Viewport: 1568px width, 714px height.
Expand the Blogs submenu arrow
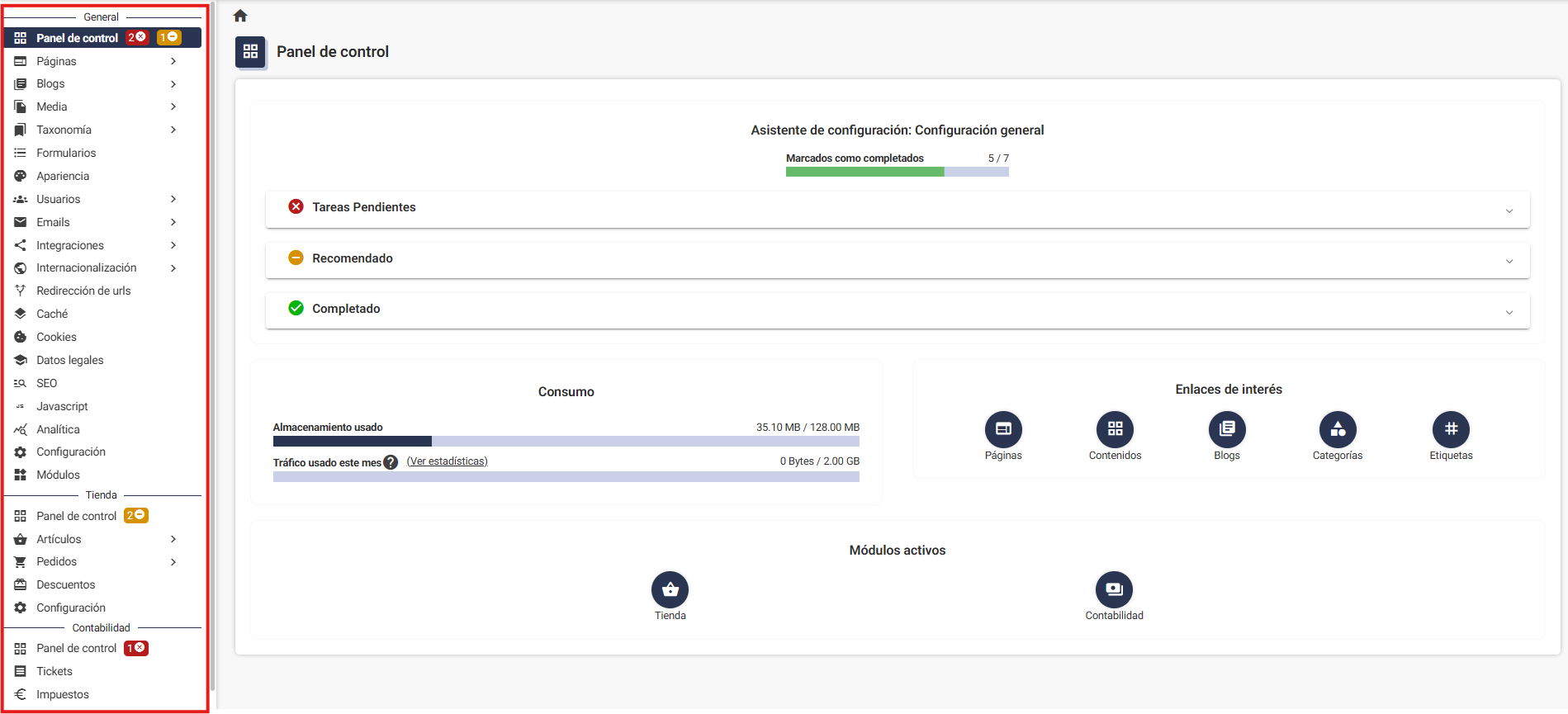[x=173, y=84]
